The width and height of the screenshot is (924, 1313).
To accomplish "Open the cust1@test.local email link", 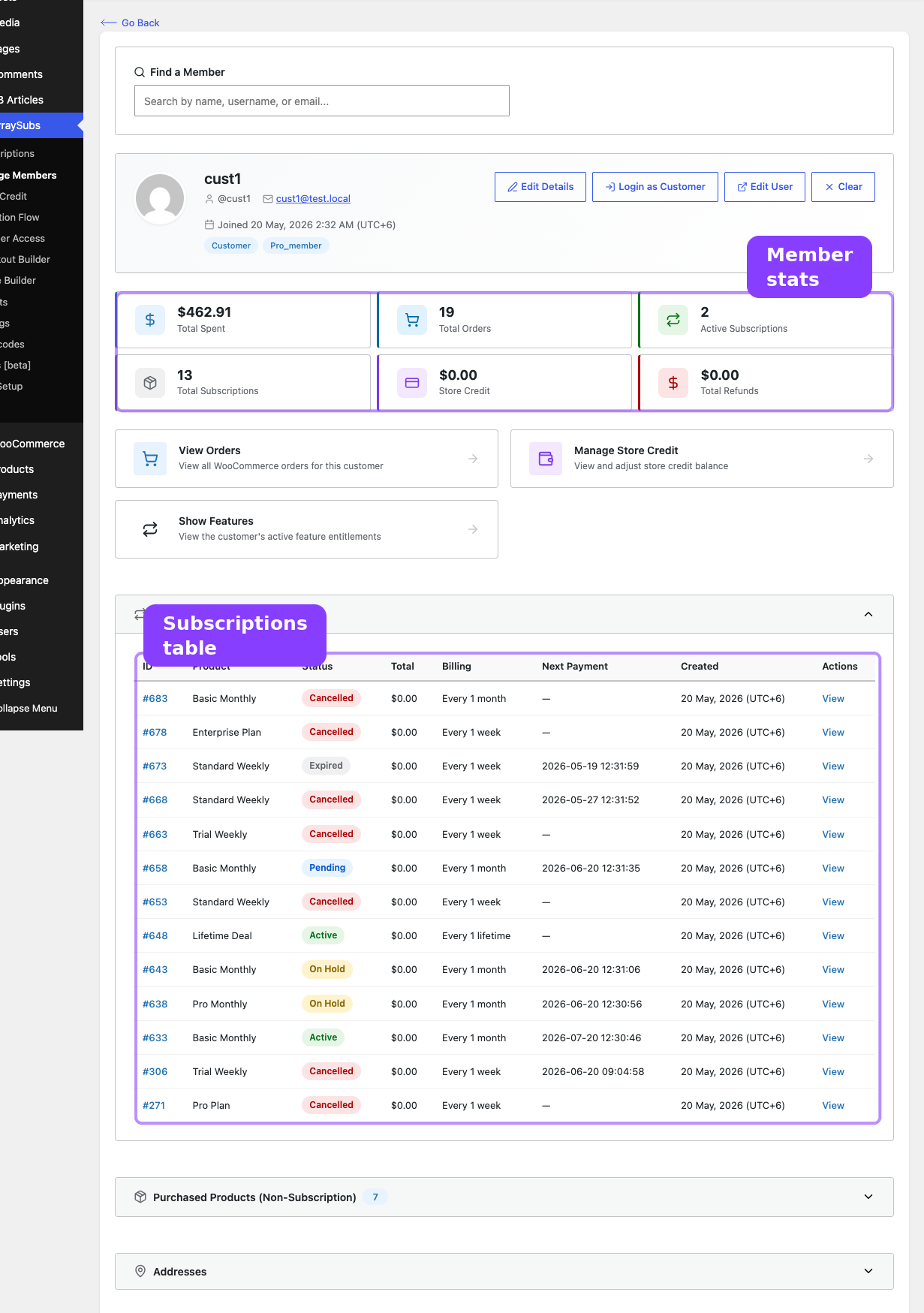I will (313, 199).
